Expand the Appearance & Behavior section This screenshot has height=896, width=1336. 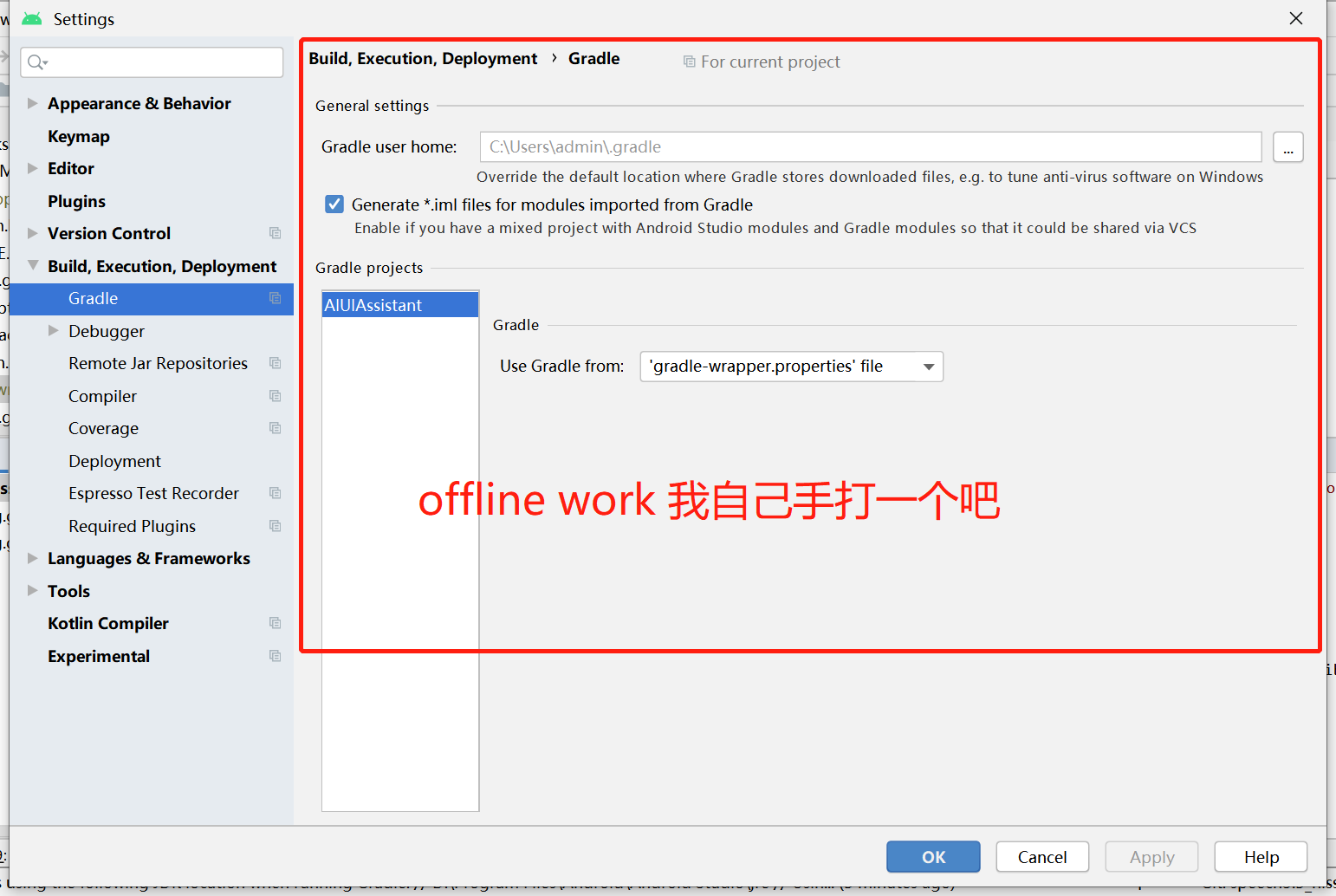click(32, 103)
